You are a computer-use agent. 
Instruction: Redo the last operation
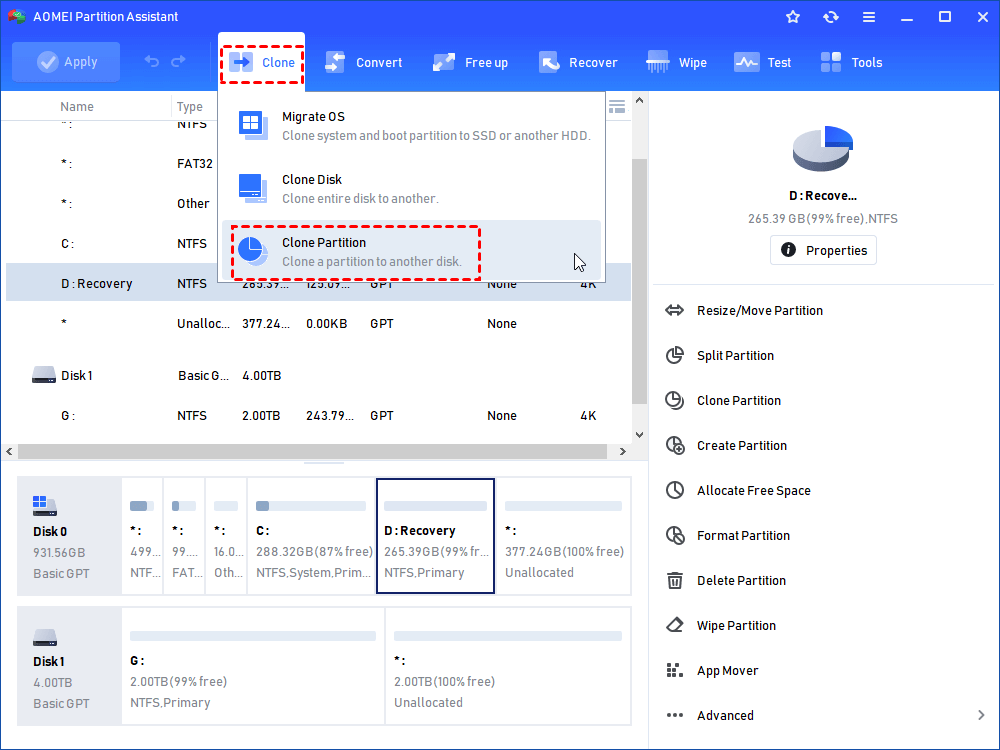179,61
